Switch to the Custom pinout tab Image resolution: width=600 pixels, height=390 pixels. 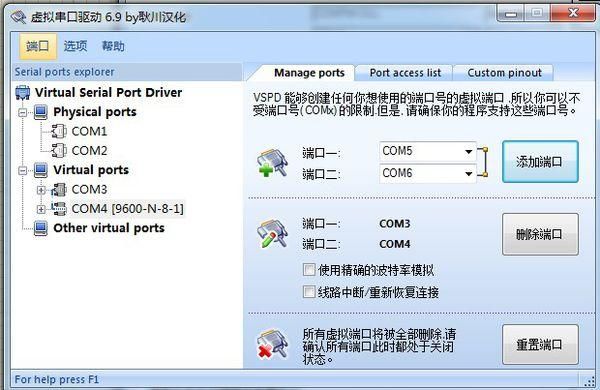[504, 73]
